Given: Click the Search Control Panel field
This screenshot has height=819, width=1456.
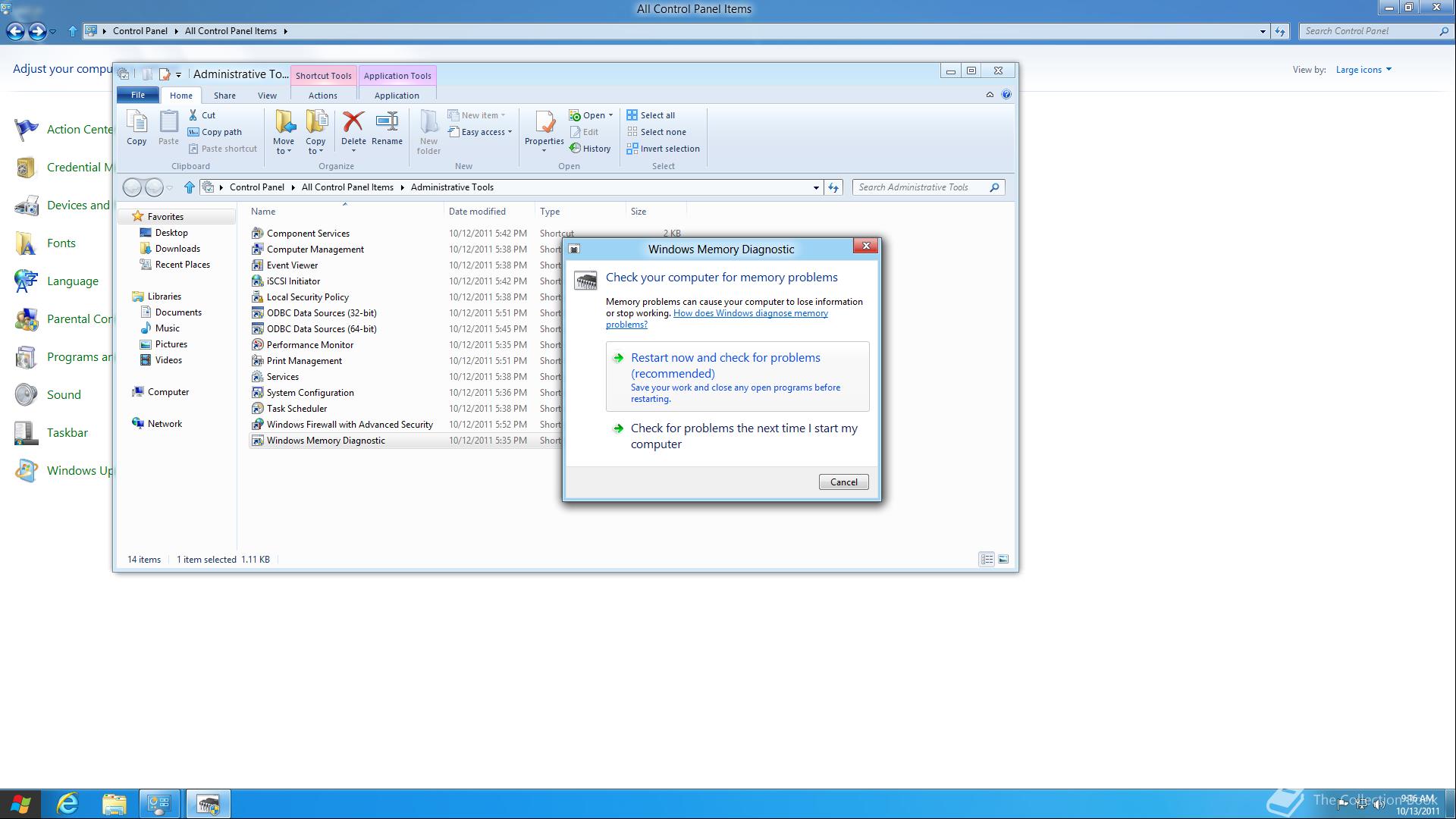Looking at the screenshot, I should point(1376,31).
